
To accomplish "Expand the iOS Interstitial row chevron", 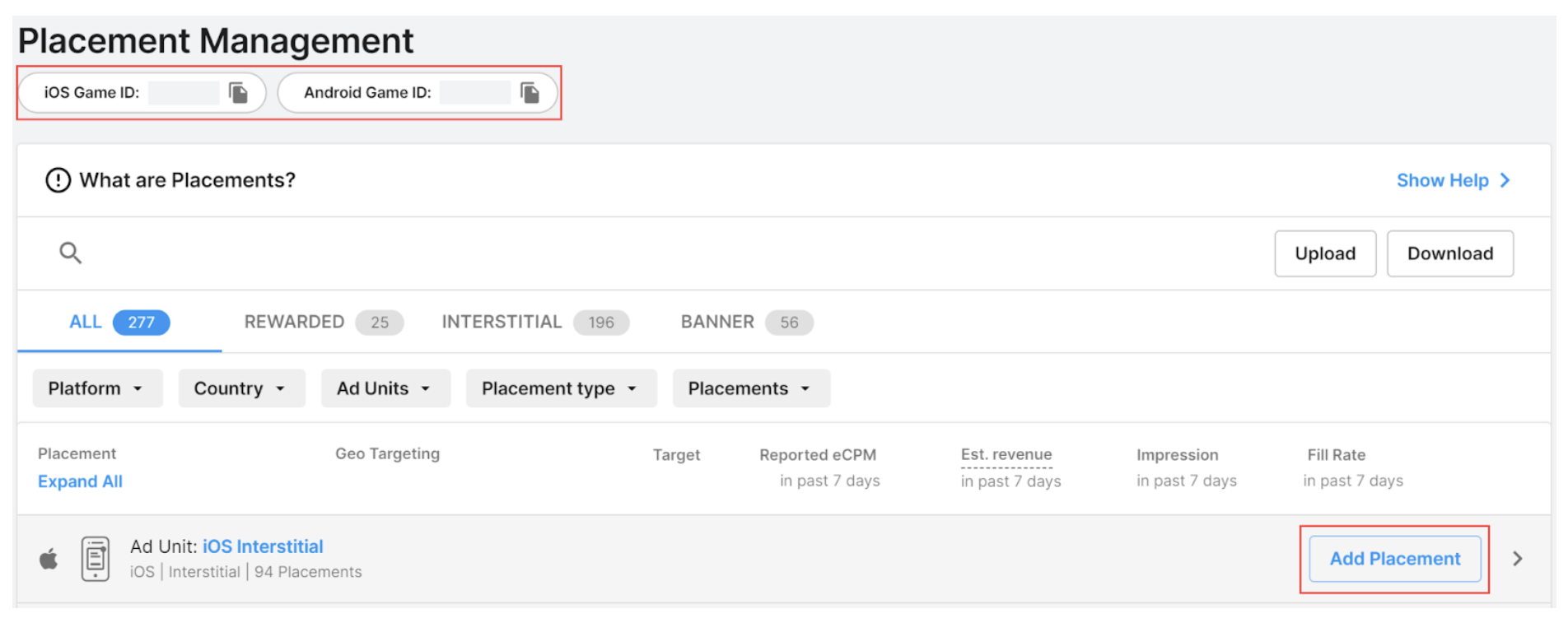I will 1517,559.
